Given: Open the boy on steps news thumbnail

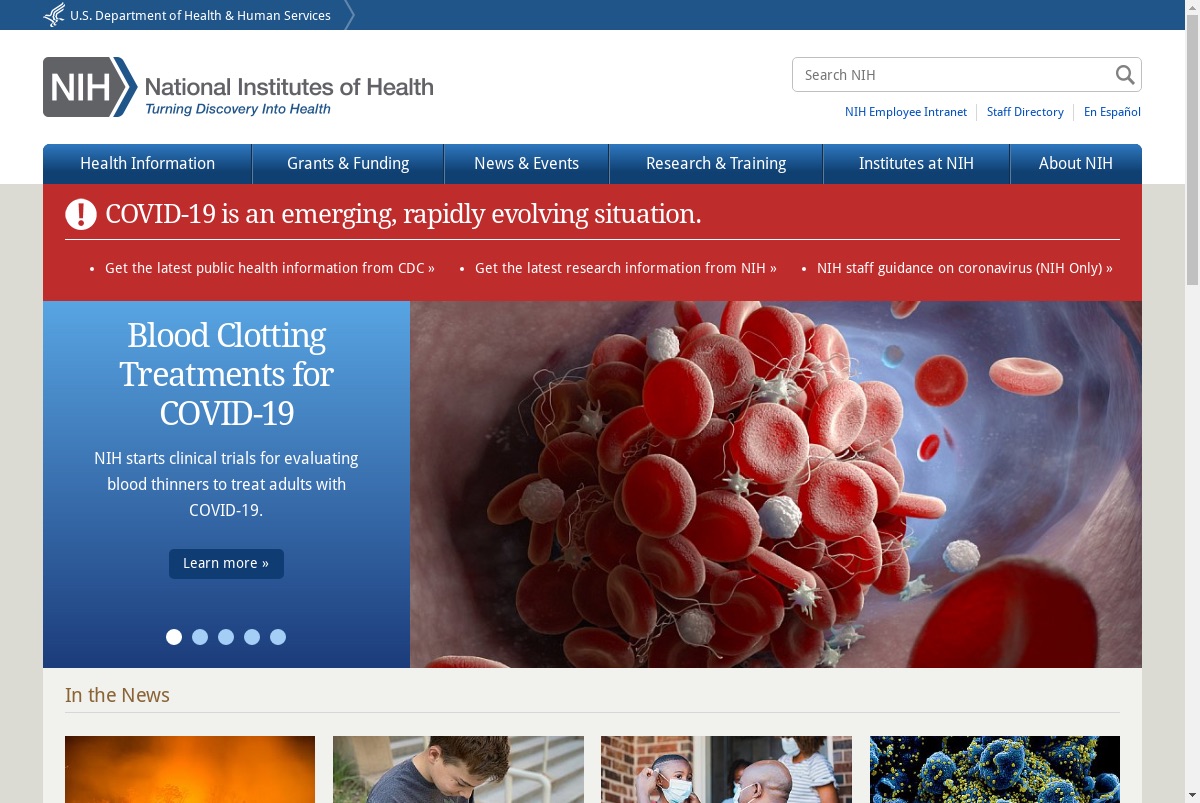Looking at the screenshot, I should 458,769.
